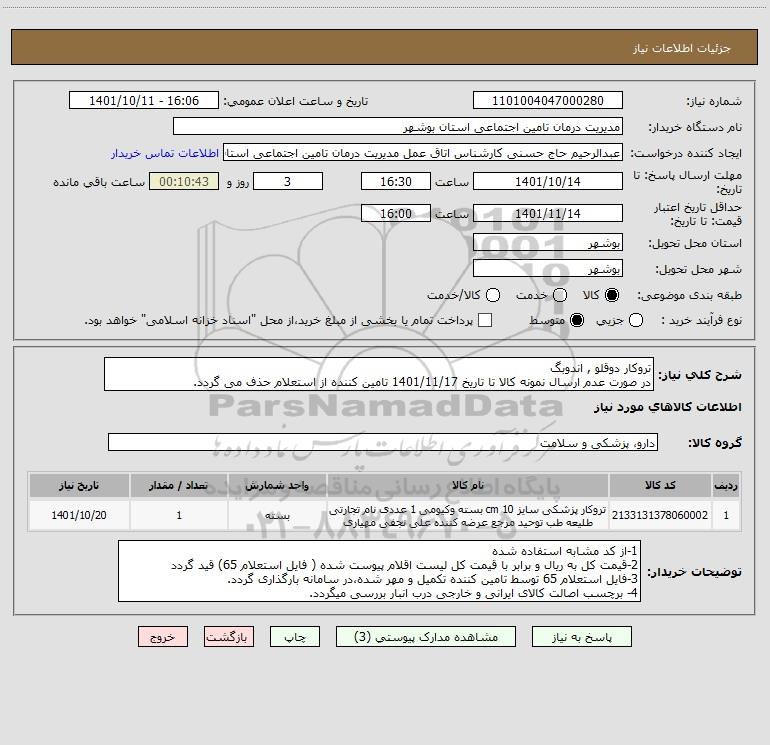770x745 pixels.
Task: Click the نام کالا column header
Action: [x=468, y=485]
